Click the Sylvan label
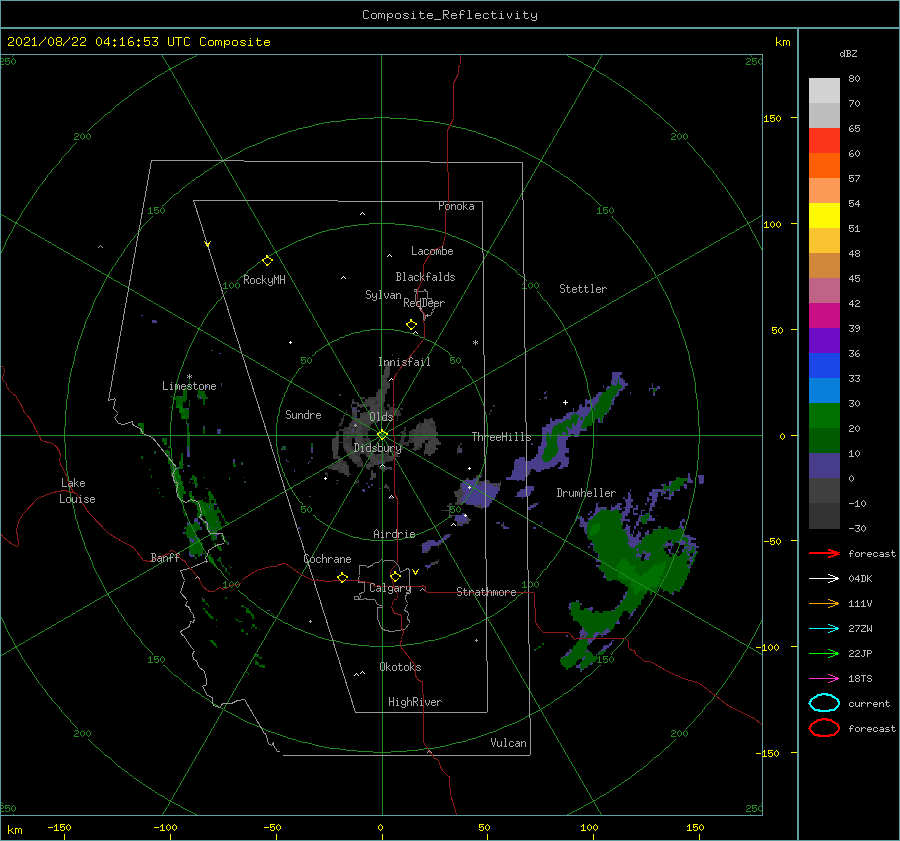This screenshot has width=900, height=841. tap(383, 295)
